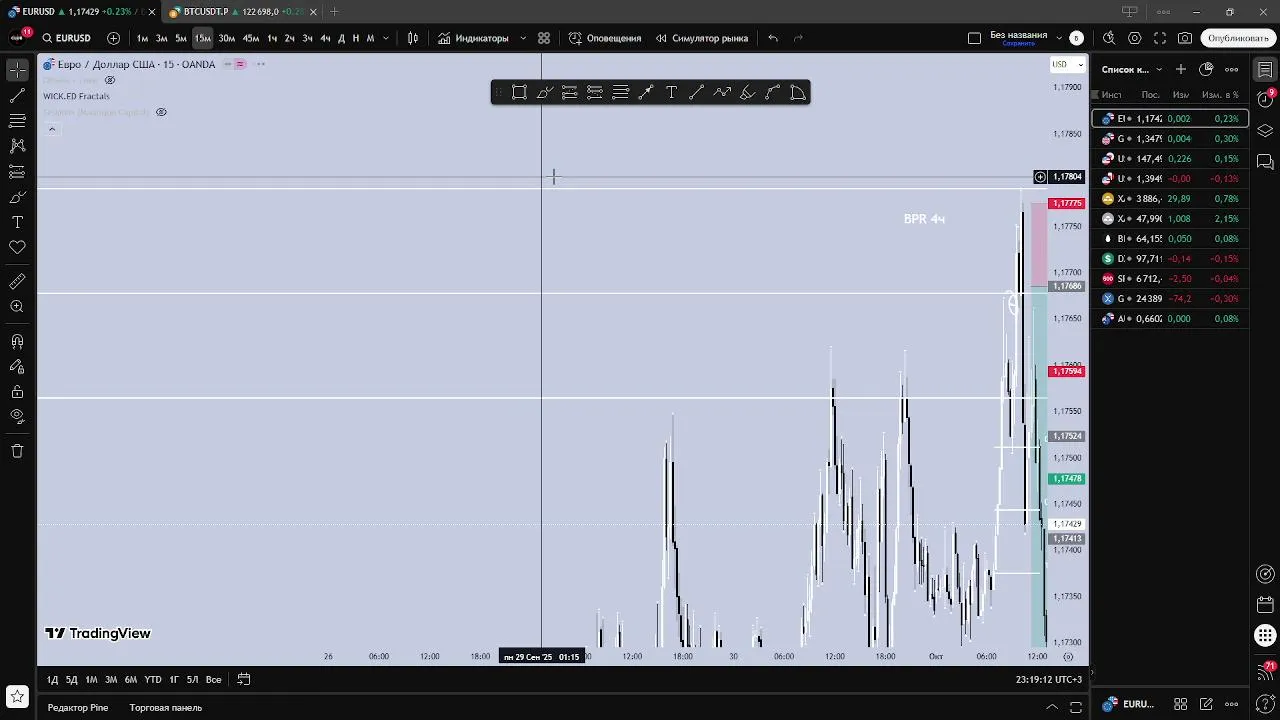Open the candlestick chart style selector
Image resolution: width=1280 pixels, height=720 pixels.
[413, 38]
